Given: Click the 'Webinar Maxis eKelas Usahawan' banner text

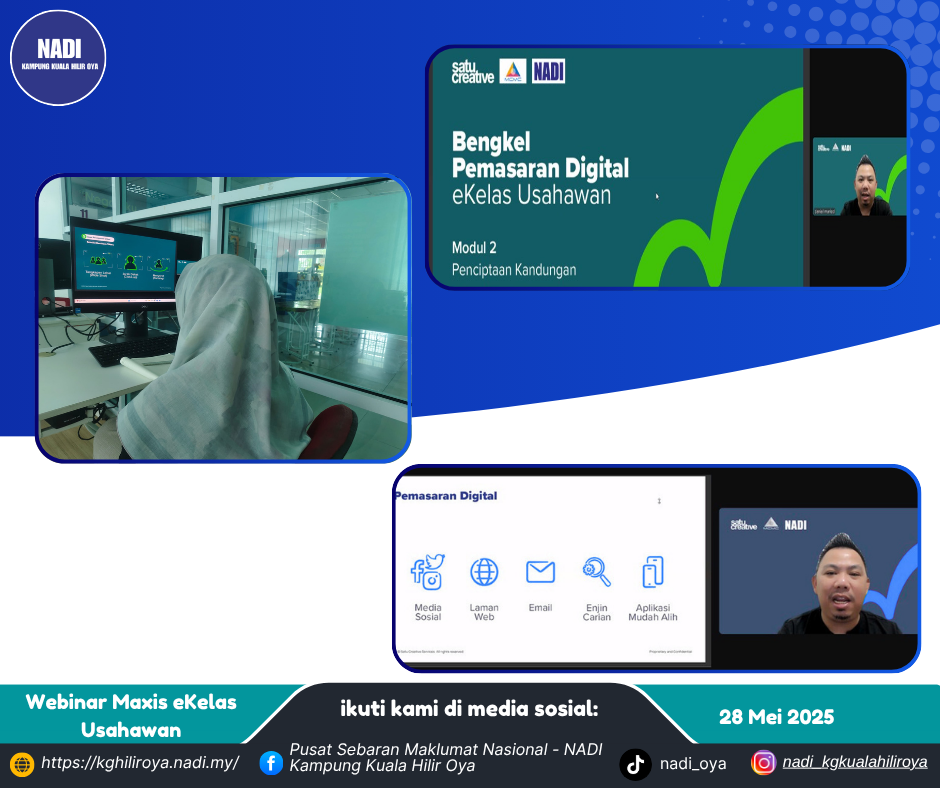Looking at the screenshot, I should (x=131, y=715).
